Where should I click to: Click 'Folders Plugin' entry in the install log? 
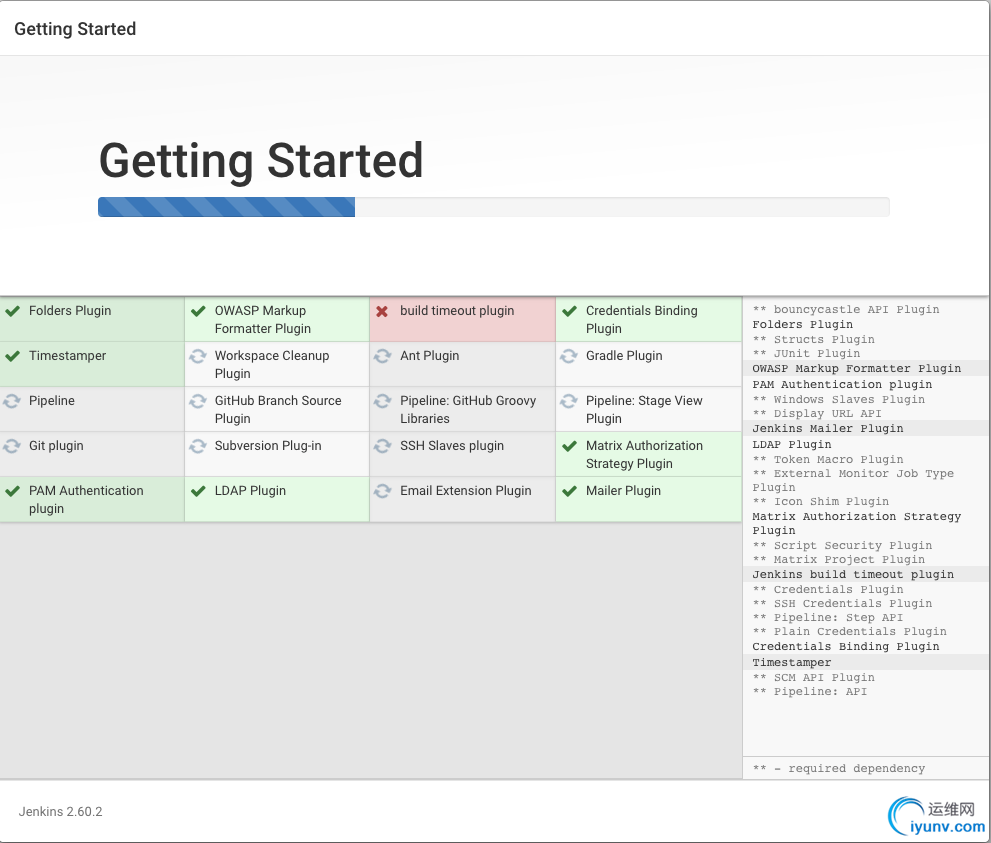click(x=802, y=325)
